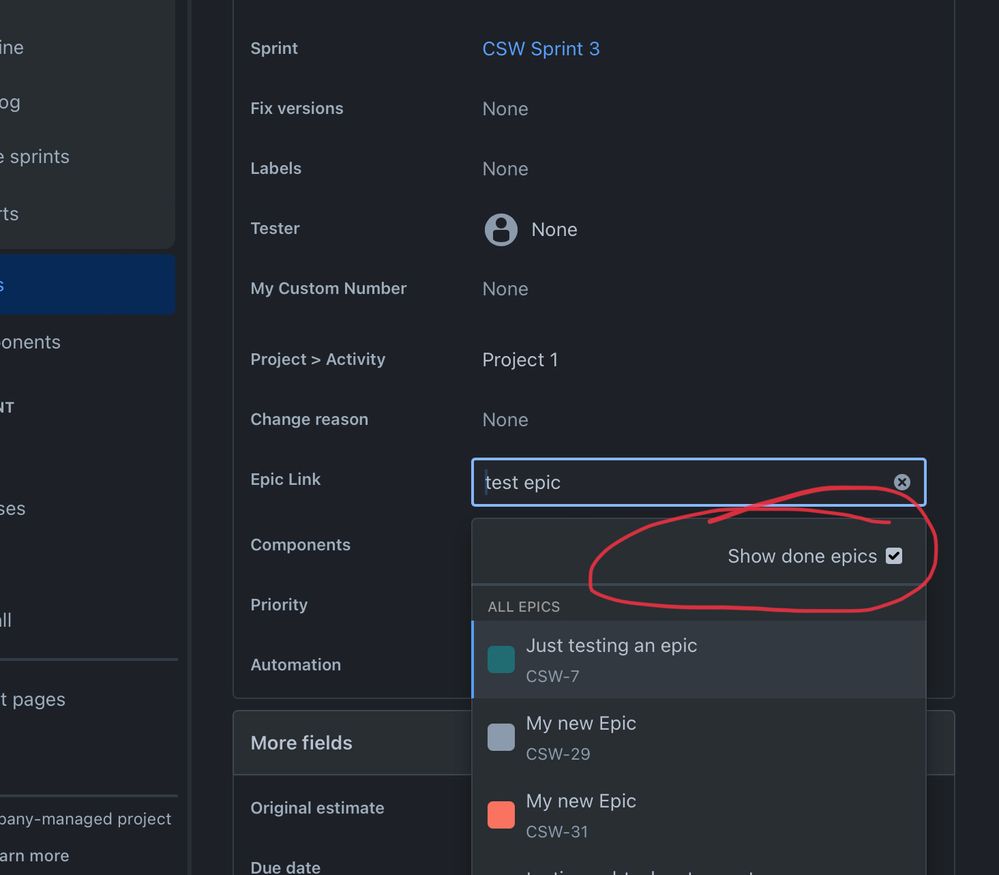This screenshot has width=999, height=875.
Task: Edit the Labels None value
Action: click(x=505, y=169)
